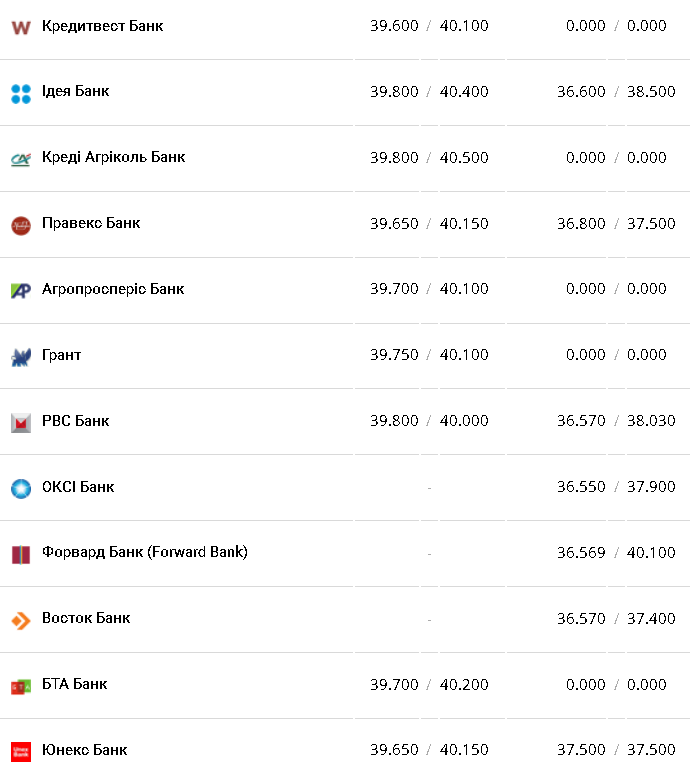Click the БТА Банк logo icon

(x=21, y=686)
